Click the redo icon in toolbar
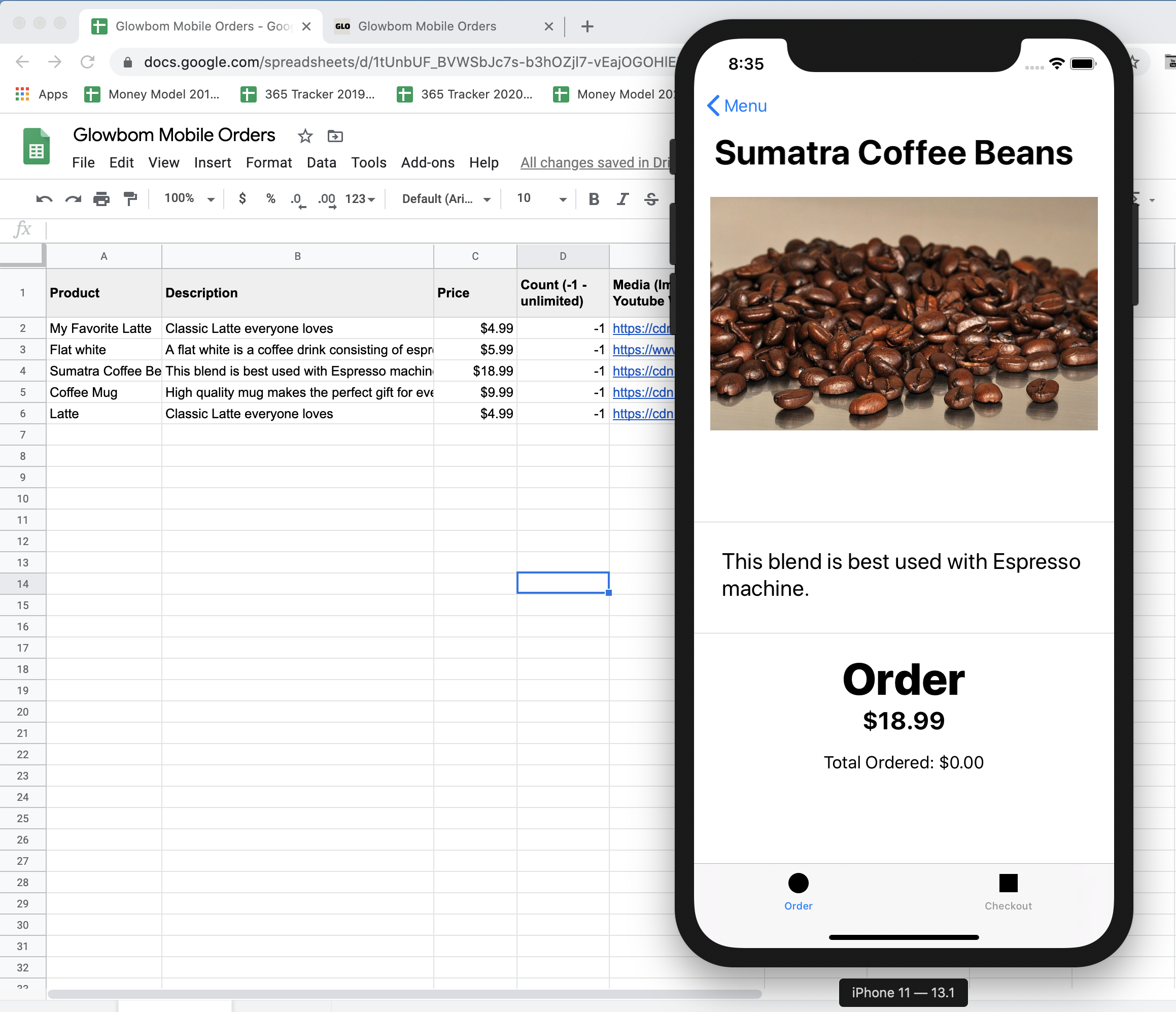 point(73,199)
